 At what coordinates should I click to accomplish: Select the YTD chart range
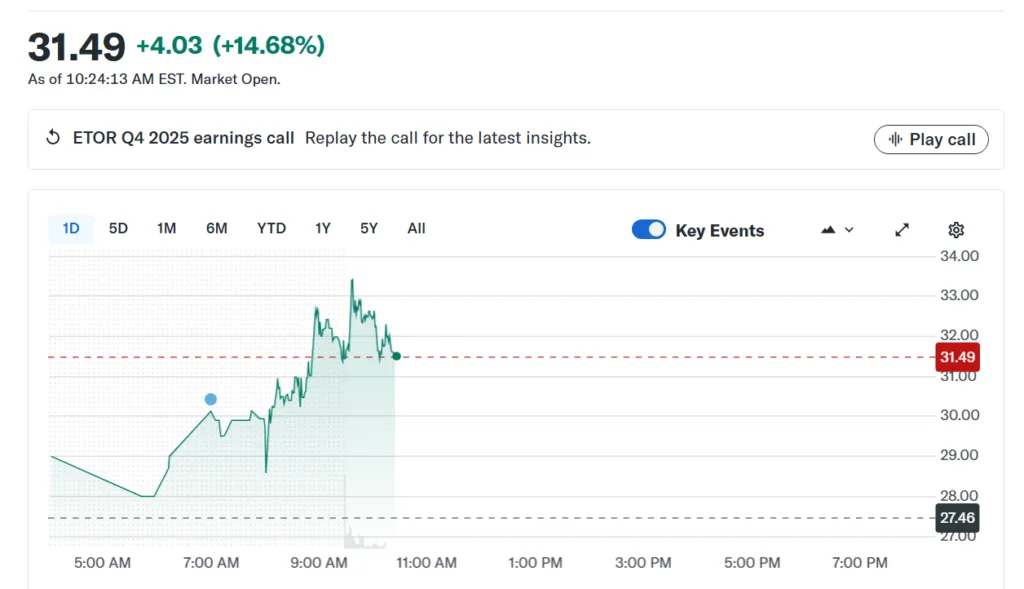pyautogui.click(x=271, y=228)
